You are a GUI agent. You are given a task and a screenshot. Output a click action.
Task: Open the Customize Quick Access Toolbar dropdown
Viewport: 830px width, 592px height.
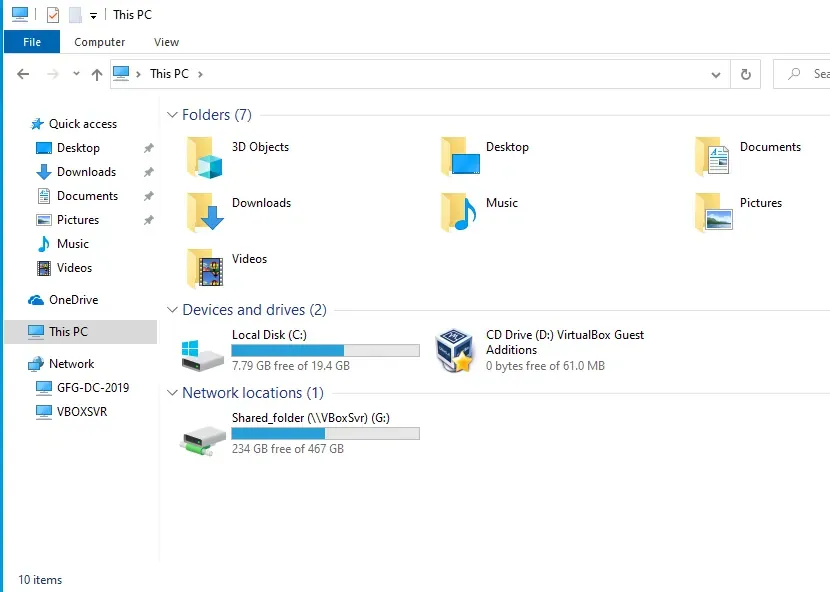[93, 16]
